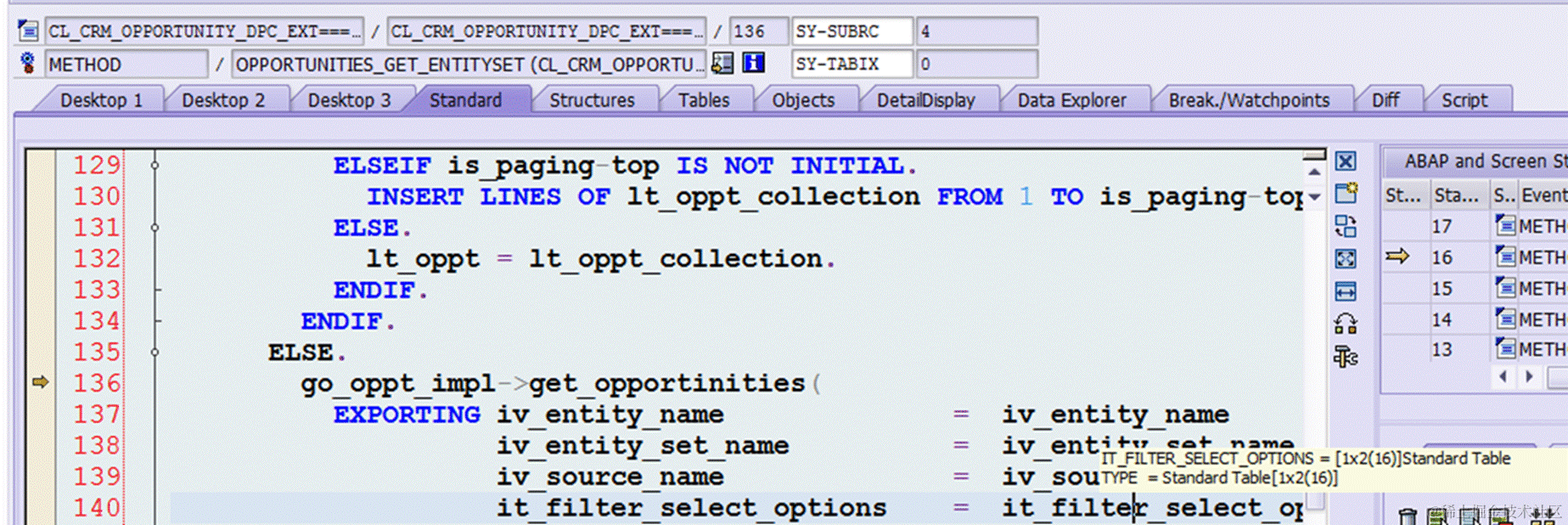Click the tool services wrench icon
Viewport: 1568px width, 525px height.
(1346, 357)
